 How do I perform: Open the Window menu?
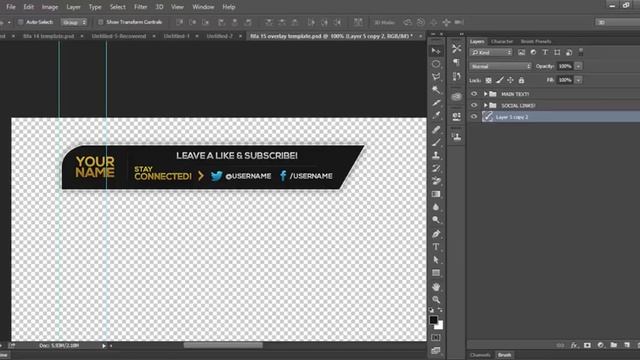tap(203, 7)
